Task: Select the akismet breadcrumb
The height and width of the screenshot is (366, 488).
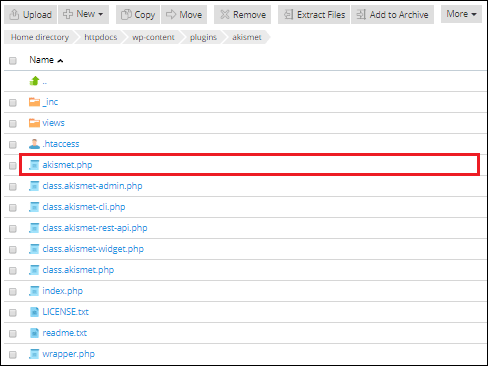Action: coord(247,37)
